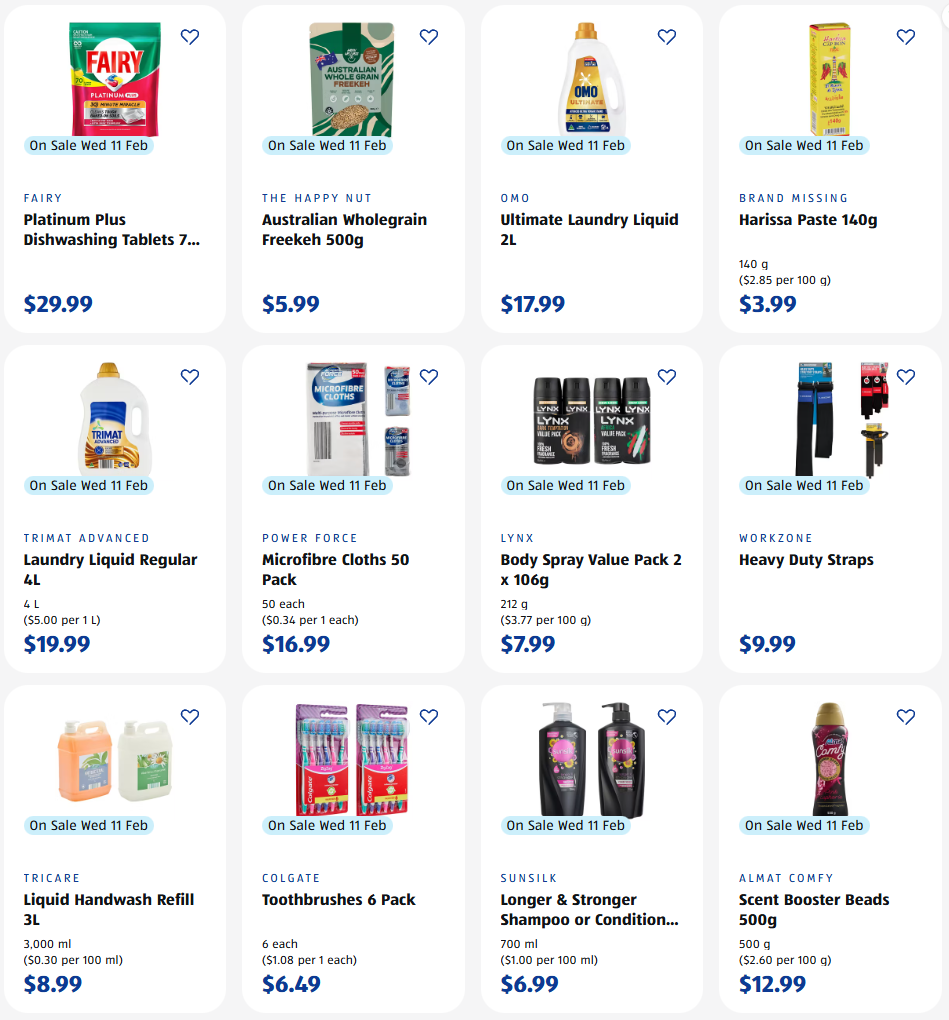Add Australian Wholegrain Freekeh to favorites
This screenshot has width=949, height=1020.
click(x=429, y=37)
